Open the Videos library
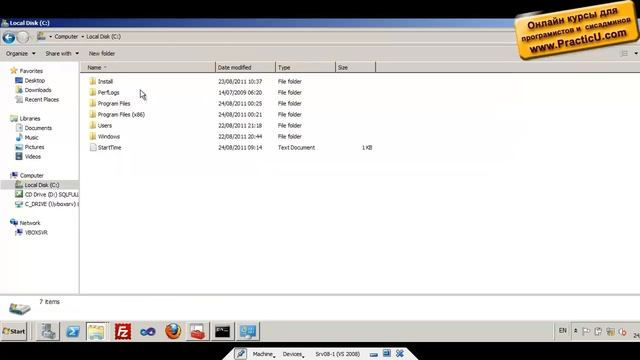Viewport: 640px width, 360px height. click(28, 157)
